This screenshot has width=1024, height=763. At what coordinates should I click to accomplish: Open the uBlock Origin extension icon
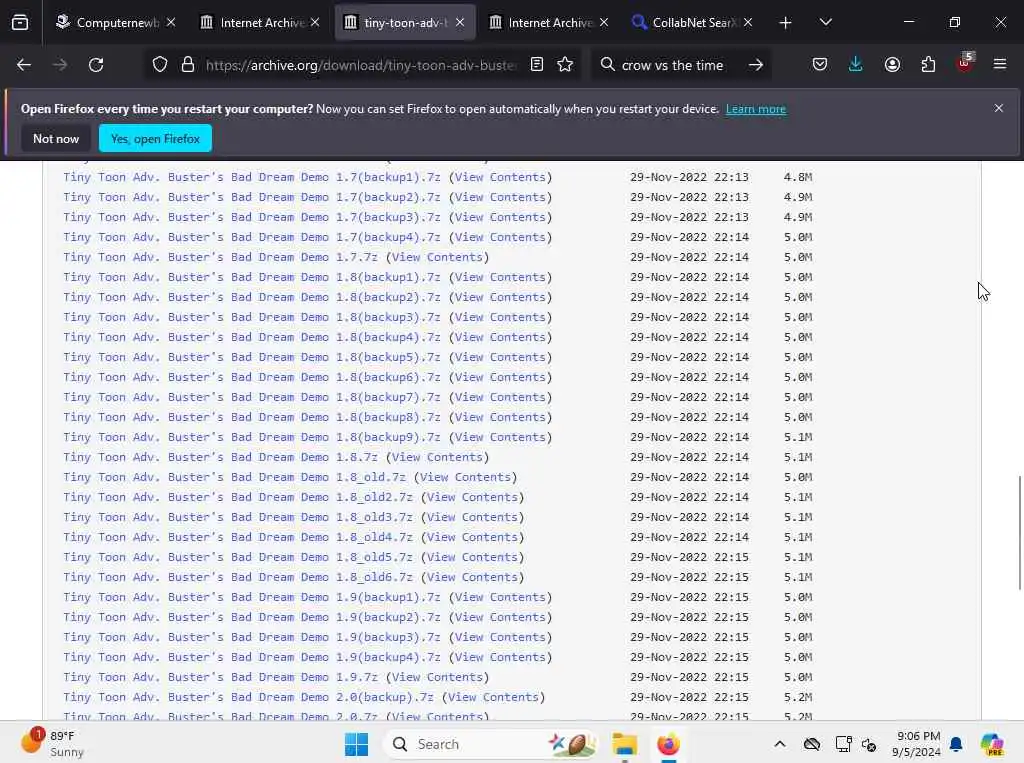coord(965,63)
